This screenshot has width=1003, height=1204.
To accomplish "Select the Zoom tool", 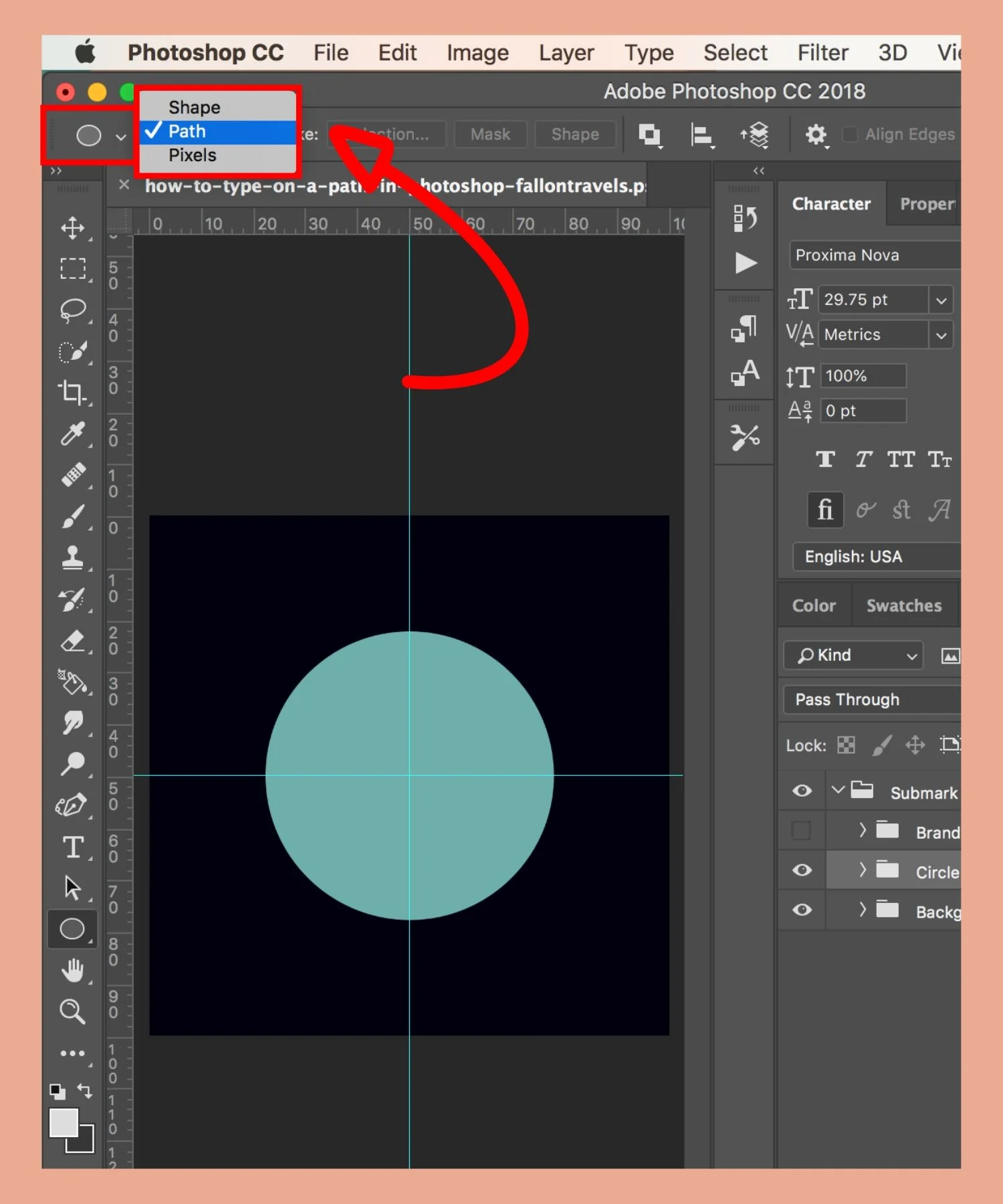I will 73,1011.
